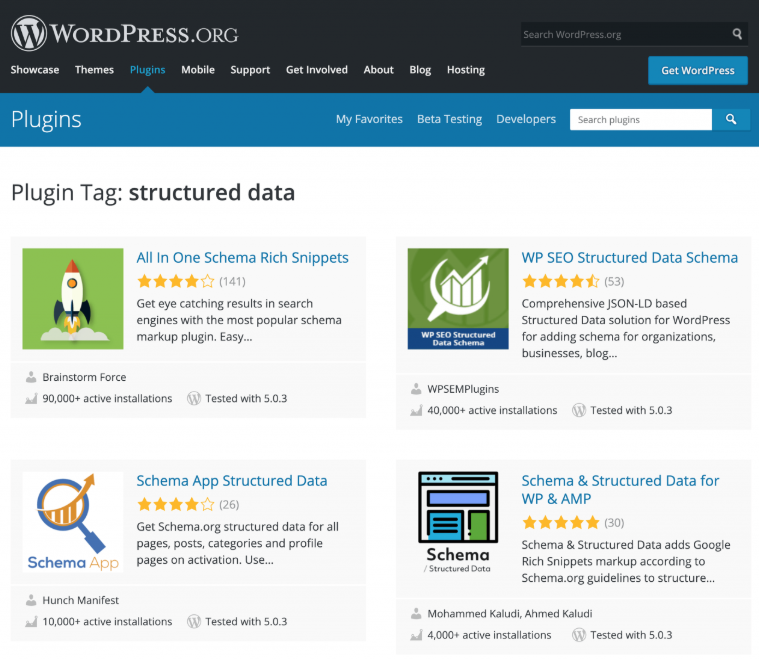This screenshot has width=759, height=659.
Task: Open the Themes menu item
Action: click(94, 70)
